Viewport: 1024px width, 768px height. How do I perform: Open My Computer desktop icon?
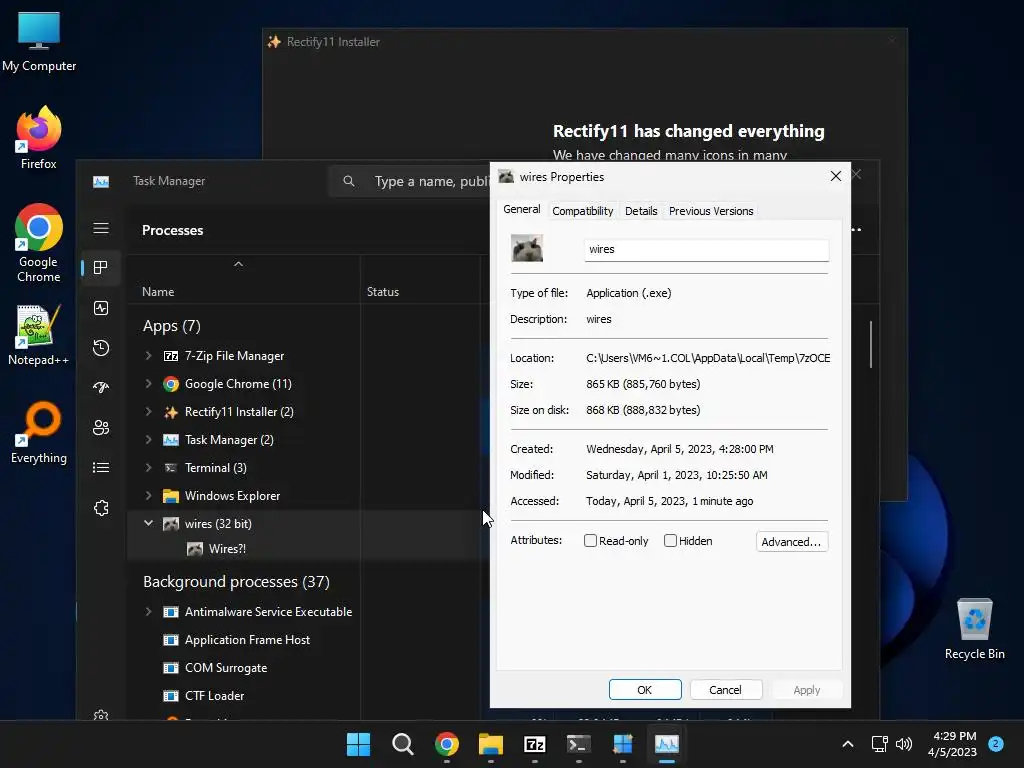point(39,40)
